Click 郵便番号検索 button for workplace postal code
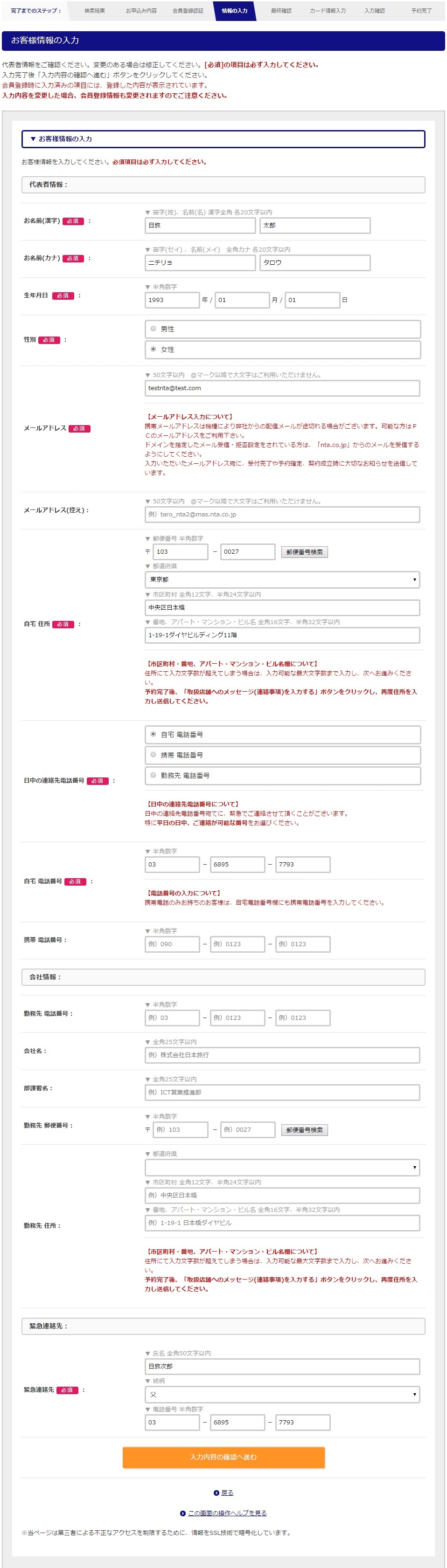This screenshot has height=1568, width=447. coord(305,1130)
